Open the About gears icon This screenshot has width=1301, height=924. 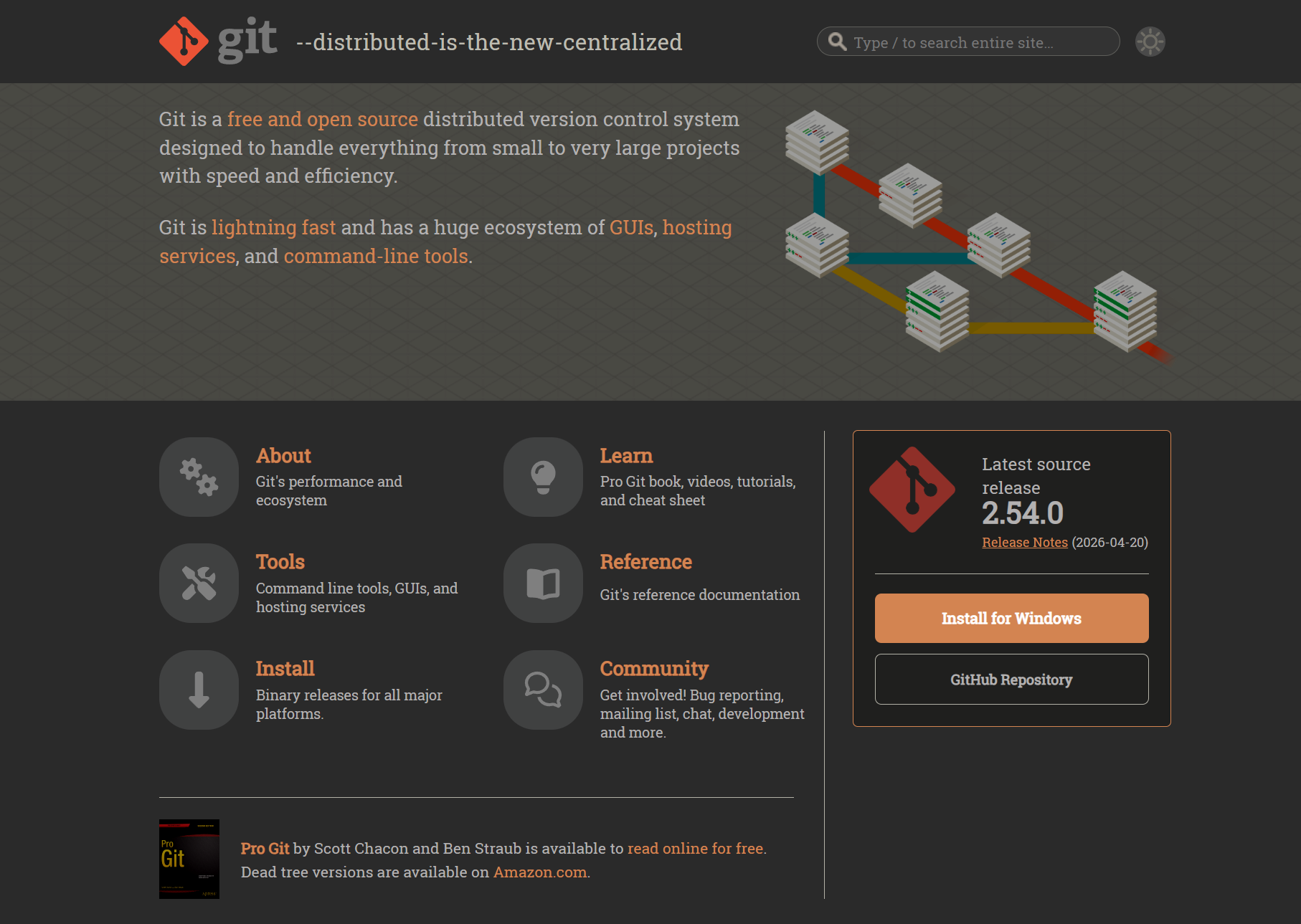[x=199, y=477]
